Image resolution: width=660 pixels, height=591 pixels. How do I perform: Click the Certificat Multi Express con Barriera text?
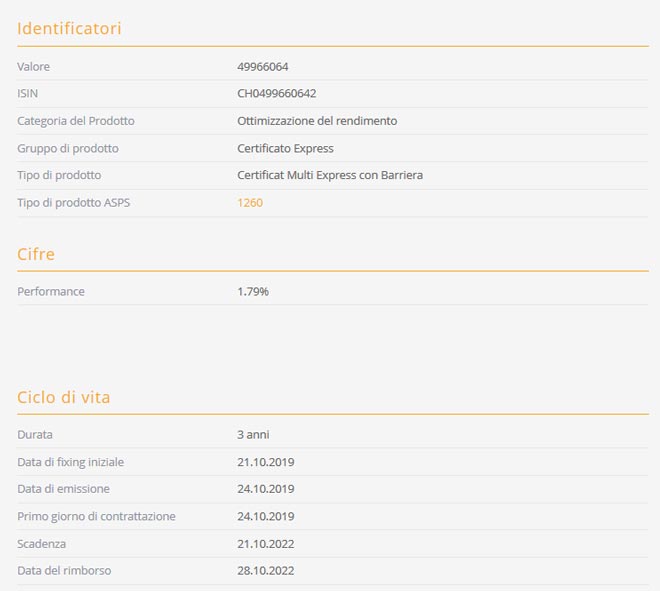(330, 175)
